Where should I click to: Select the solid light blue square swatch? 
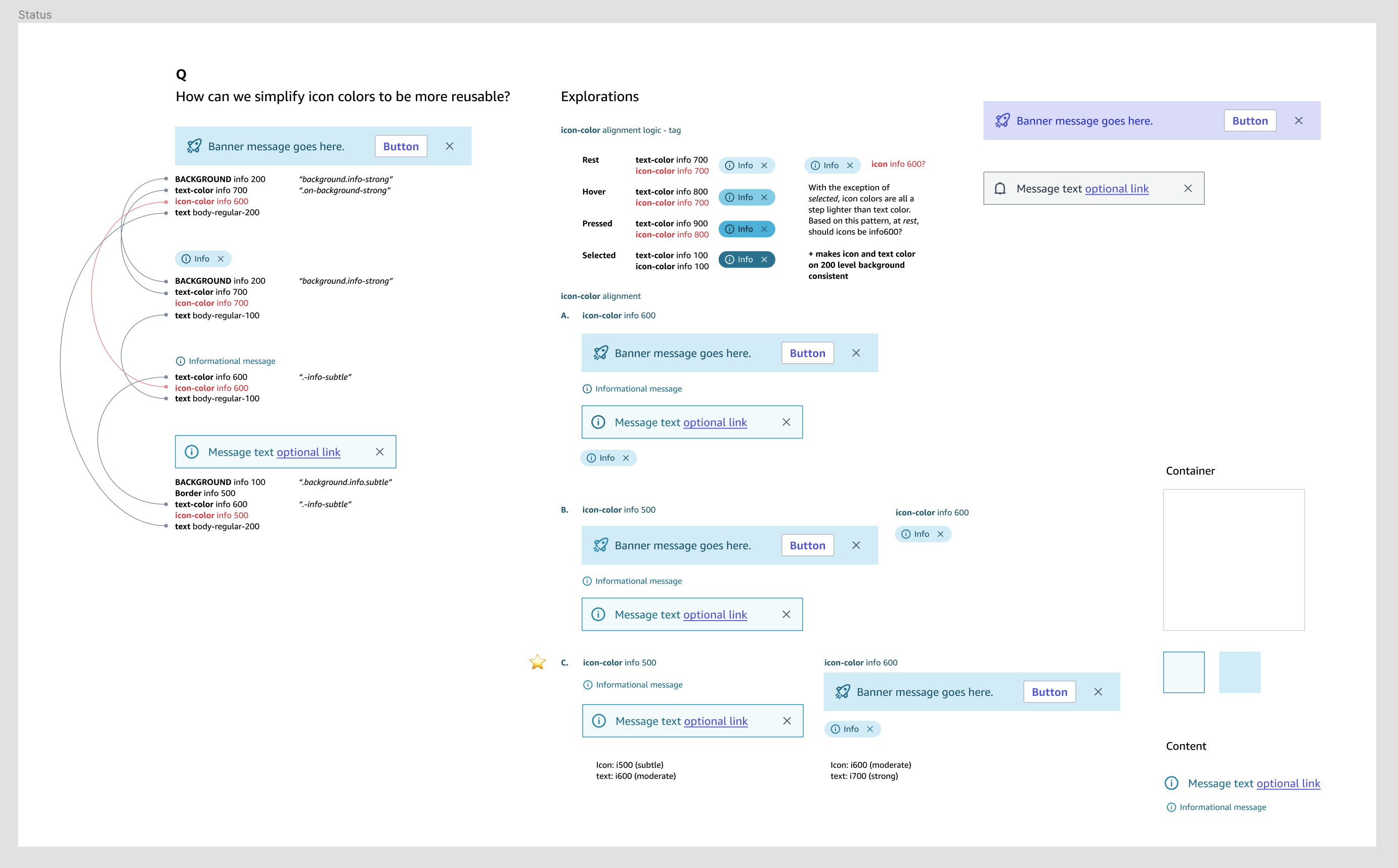(x=1240, y=672)
